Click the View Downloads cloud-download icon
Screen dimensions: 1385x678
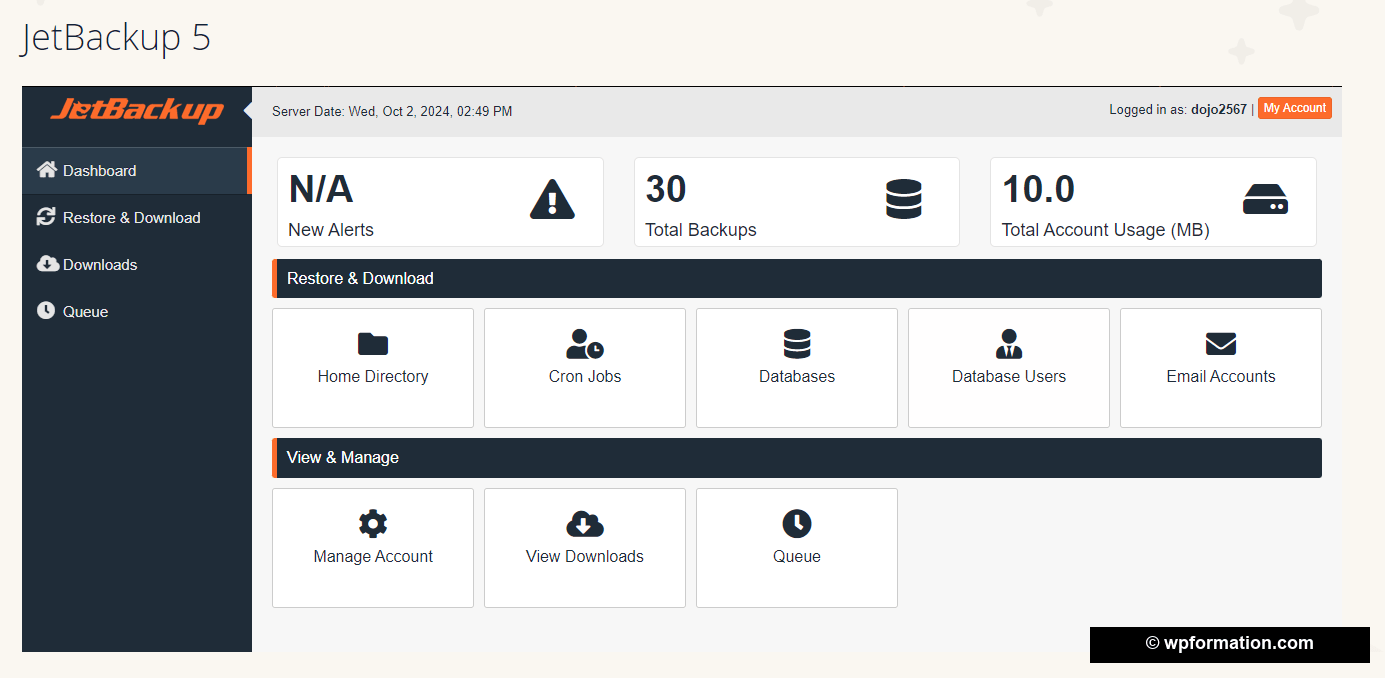(585, 524)
